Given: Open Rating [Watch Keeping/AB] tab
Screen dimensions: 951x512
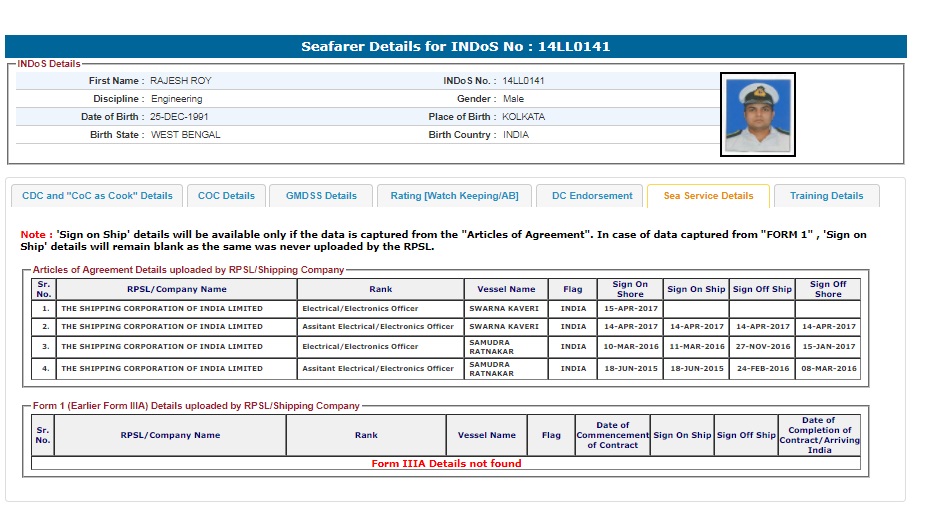Looking at the screenshot, I should pos(454,196).
